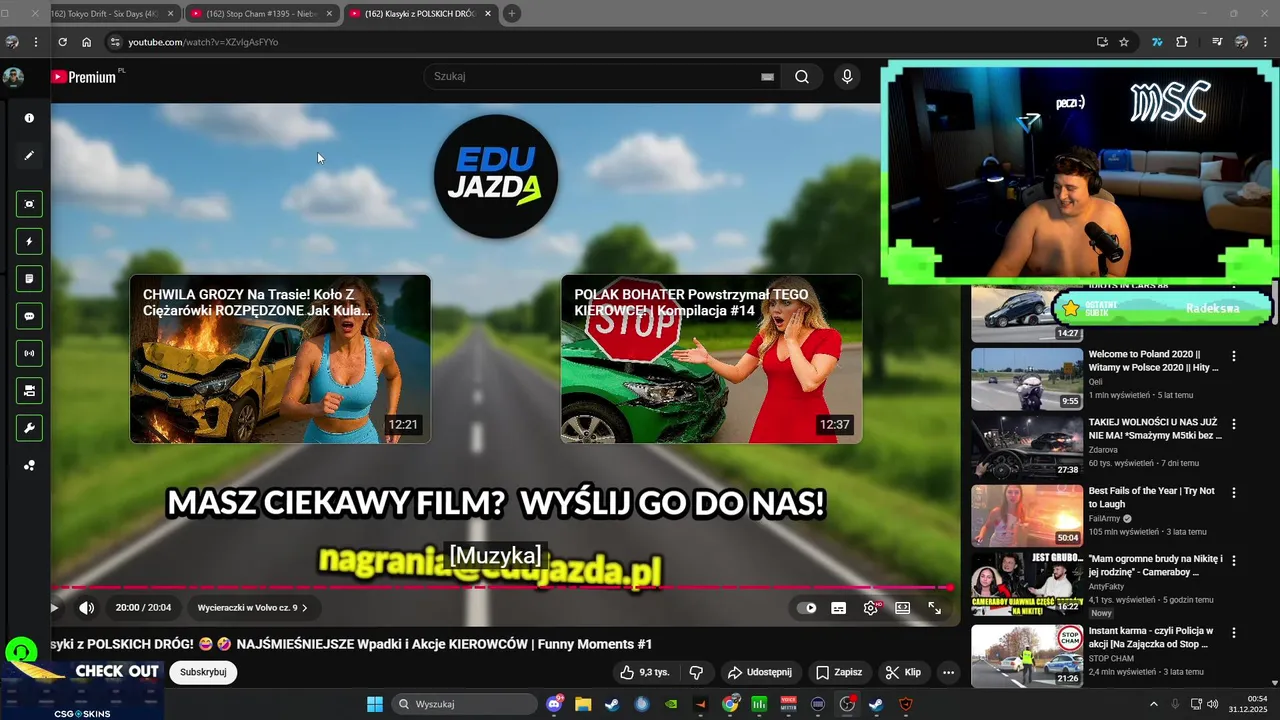Select the Klasyki z POLSKICH DRÓG tab
The width and height of the screenshot is (1280, 720).
click(x=420, y=14)
